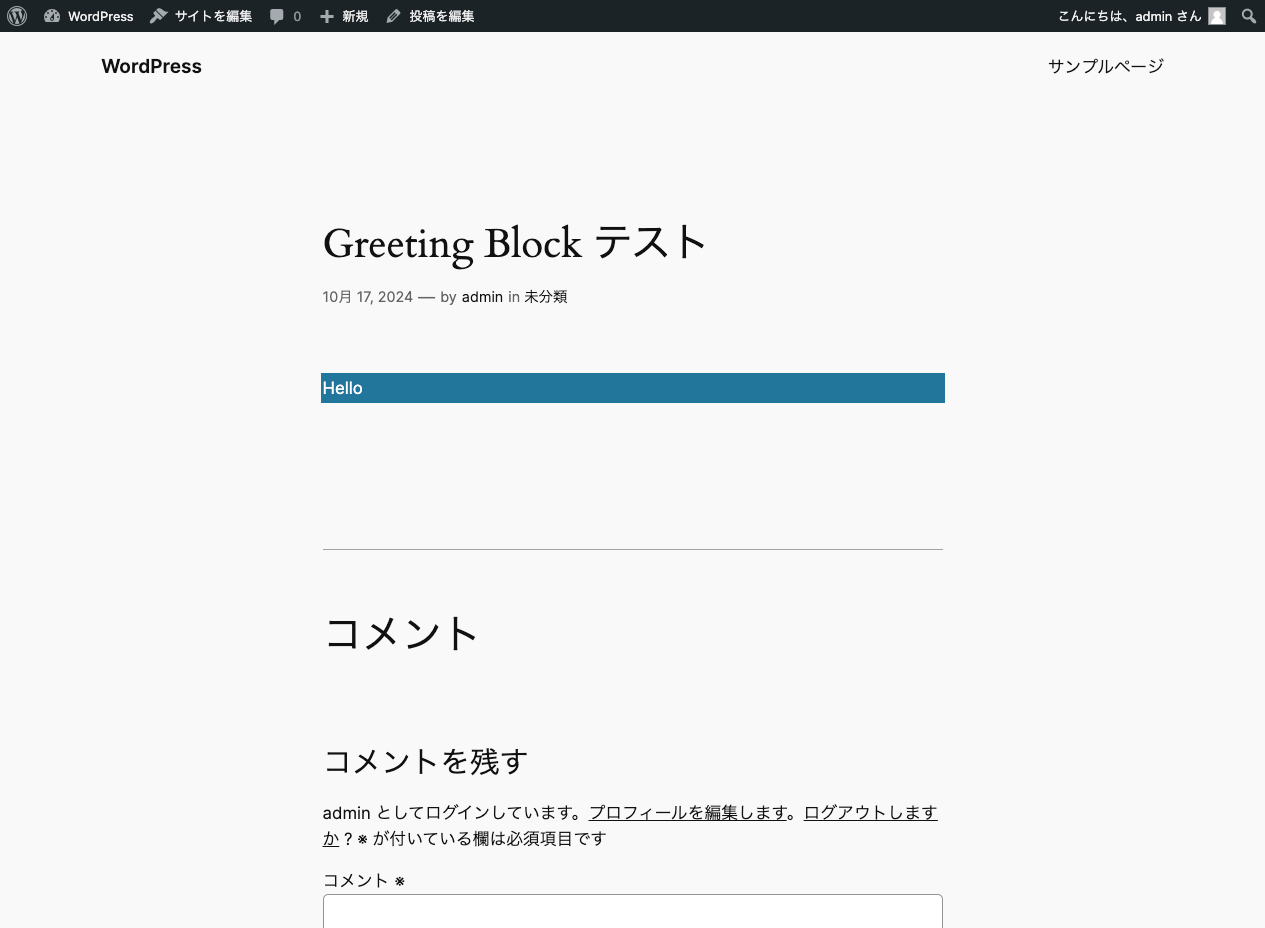Click the post title Greeting Block テスト

515,243
